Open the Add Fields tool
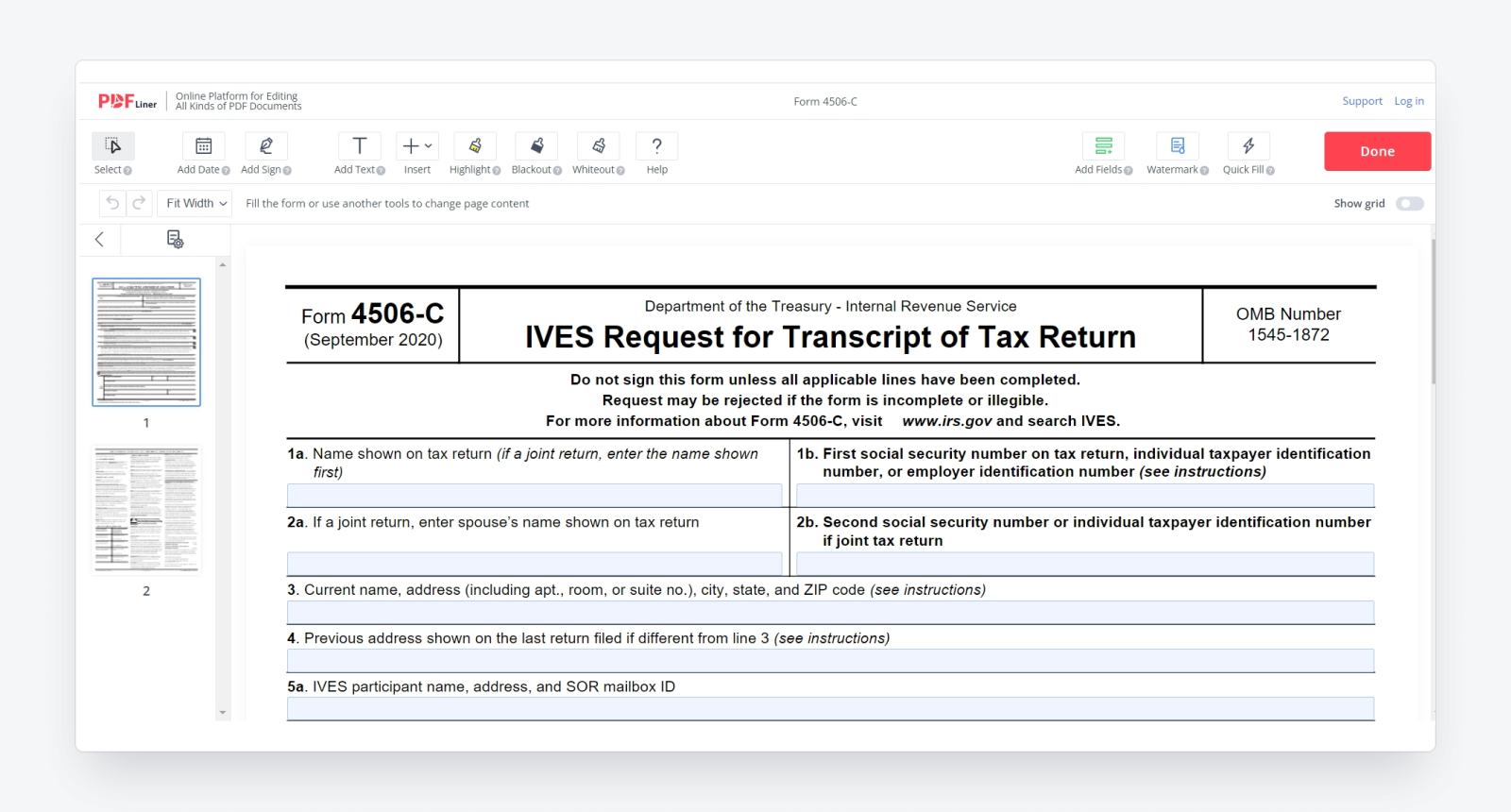The image size is (1511, 812). 1103,146
